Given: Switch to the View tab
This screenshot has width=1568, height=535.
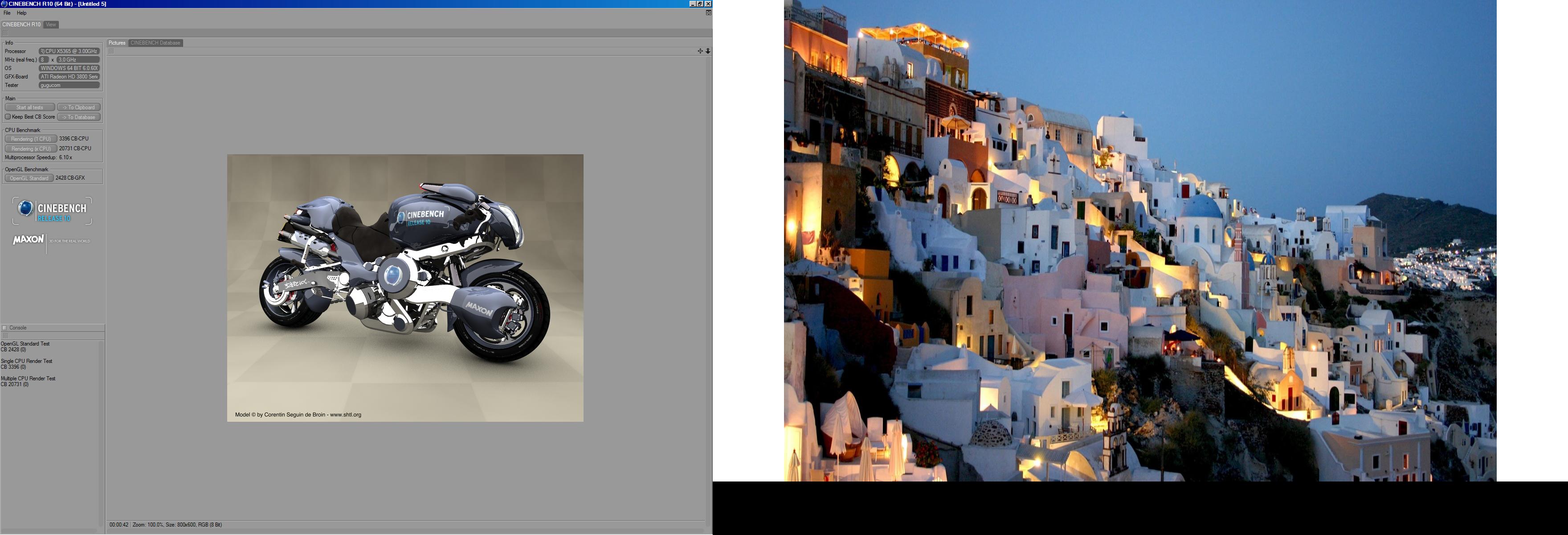Looking at the screenshot, I should [51, 25].
